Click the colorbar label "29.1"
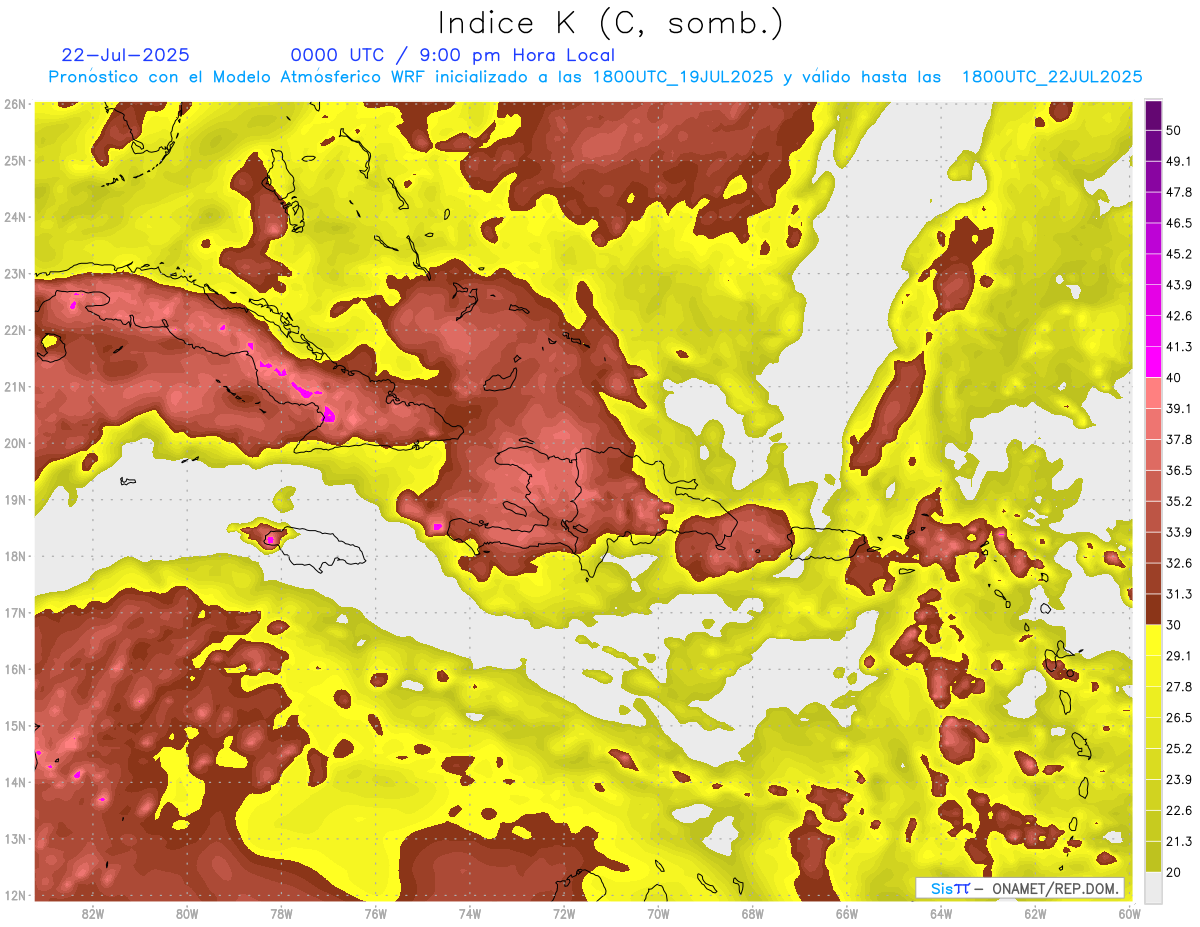The image size is (1200, 927). [x=1178, y=655]
